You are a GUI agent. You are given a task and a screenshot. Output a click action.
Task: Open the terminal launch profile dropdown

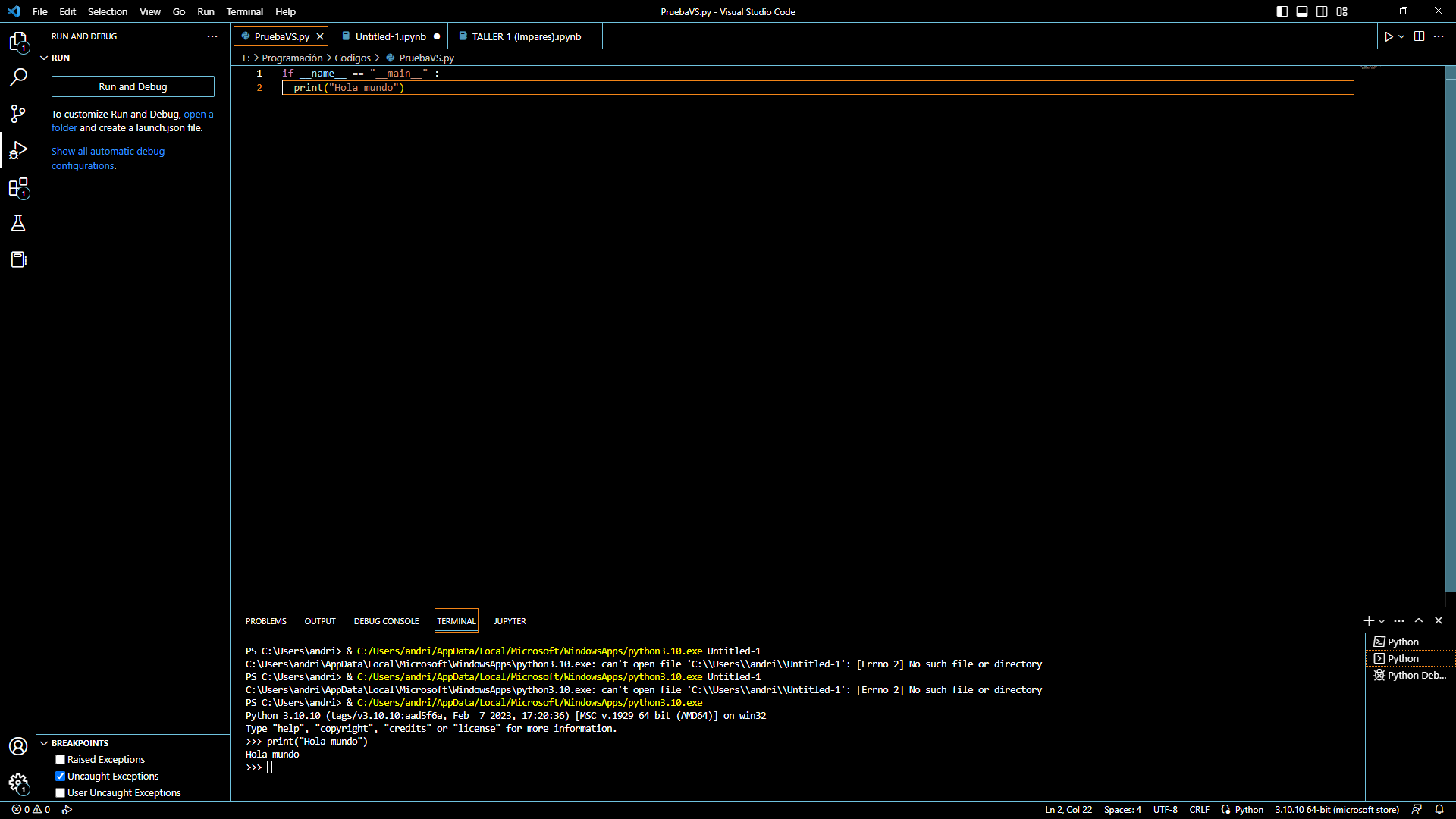click(x=1382, y=620)
